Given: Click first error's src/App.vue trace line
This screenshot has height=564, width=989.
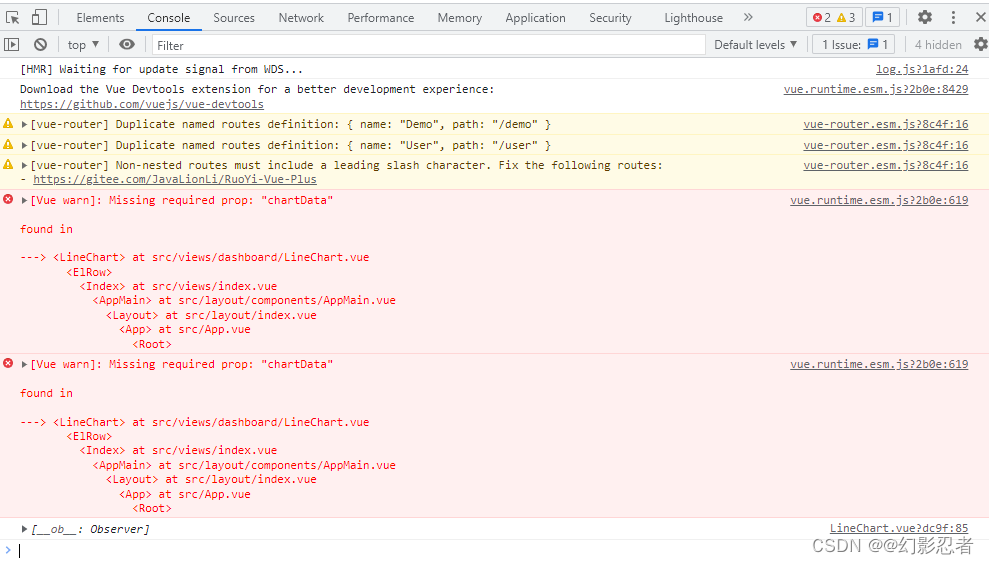Looking at the screenshot, I should coord(185,329).
